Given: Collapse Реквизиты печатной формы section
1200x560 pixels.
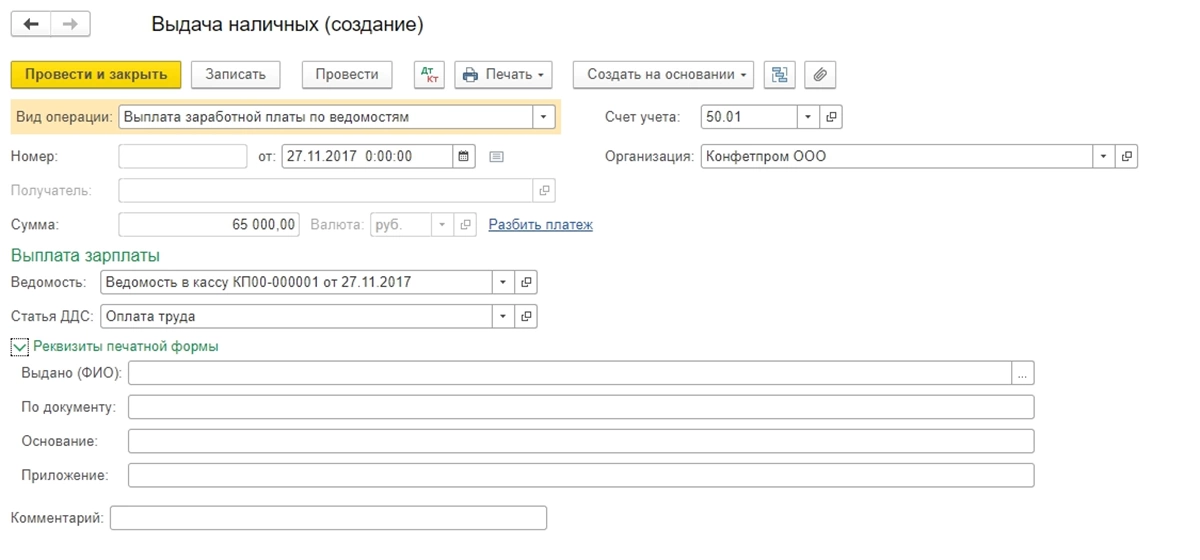Looking at the screenshot, I should click(20, 347).
